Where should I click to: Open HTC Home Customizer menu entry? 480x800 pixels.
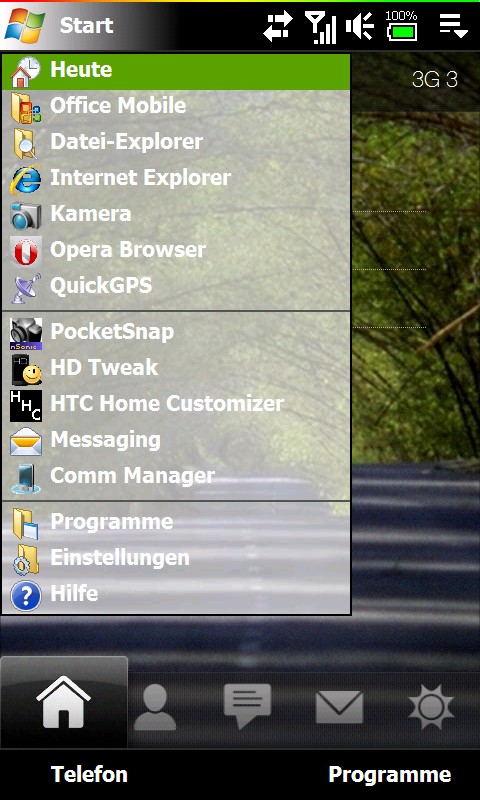coord(176,404)
